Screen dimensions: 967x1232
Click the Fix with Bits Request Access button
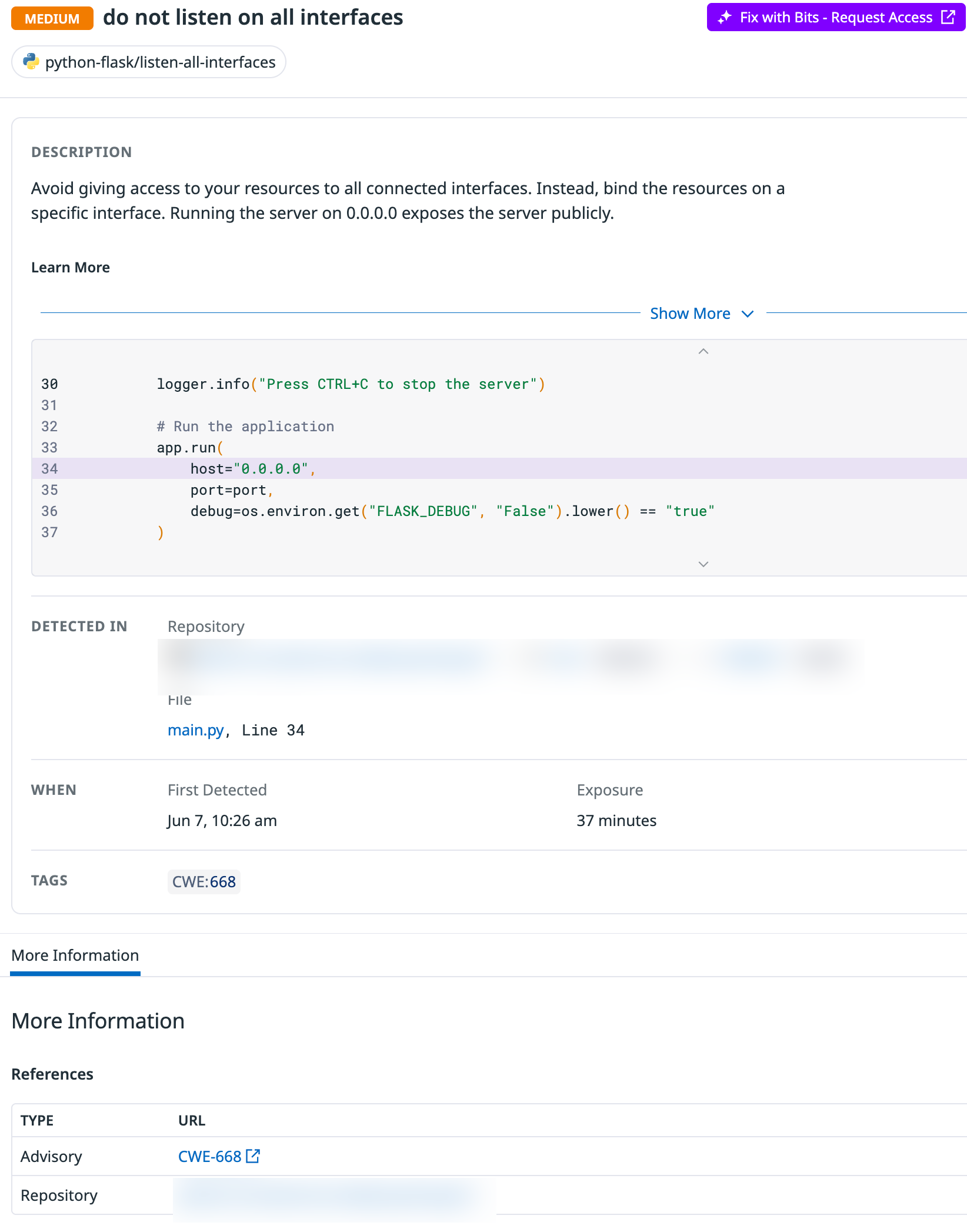(836, 17)
